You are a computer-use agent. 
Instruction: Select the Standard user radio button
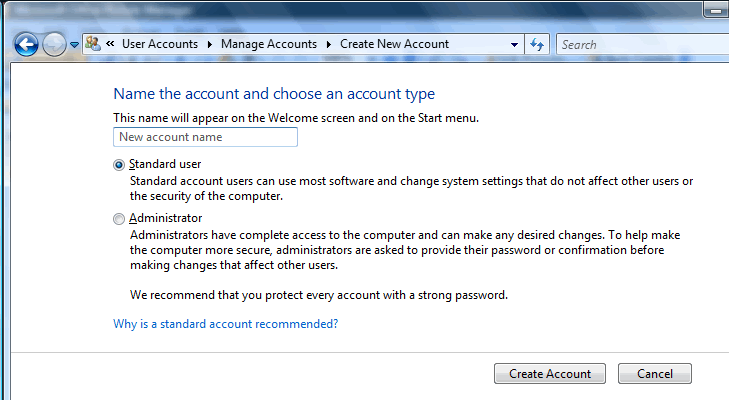pos(120,164)
